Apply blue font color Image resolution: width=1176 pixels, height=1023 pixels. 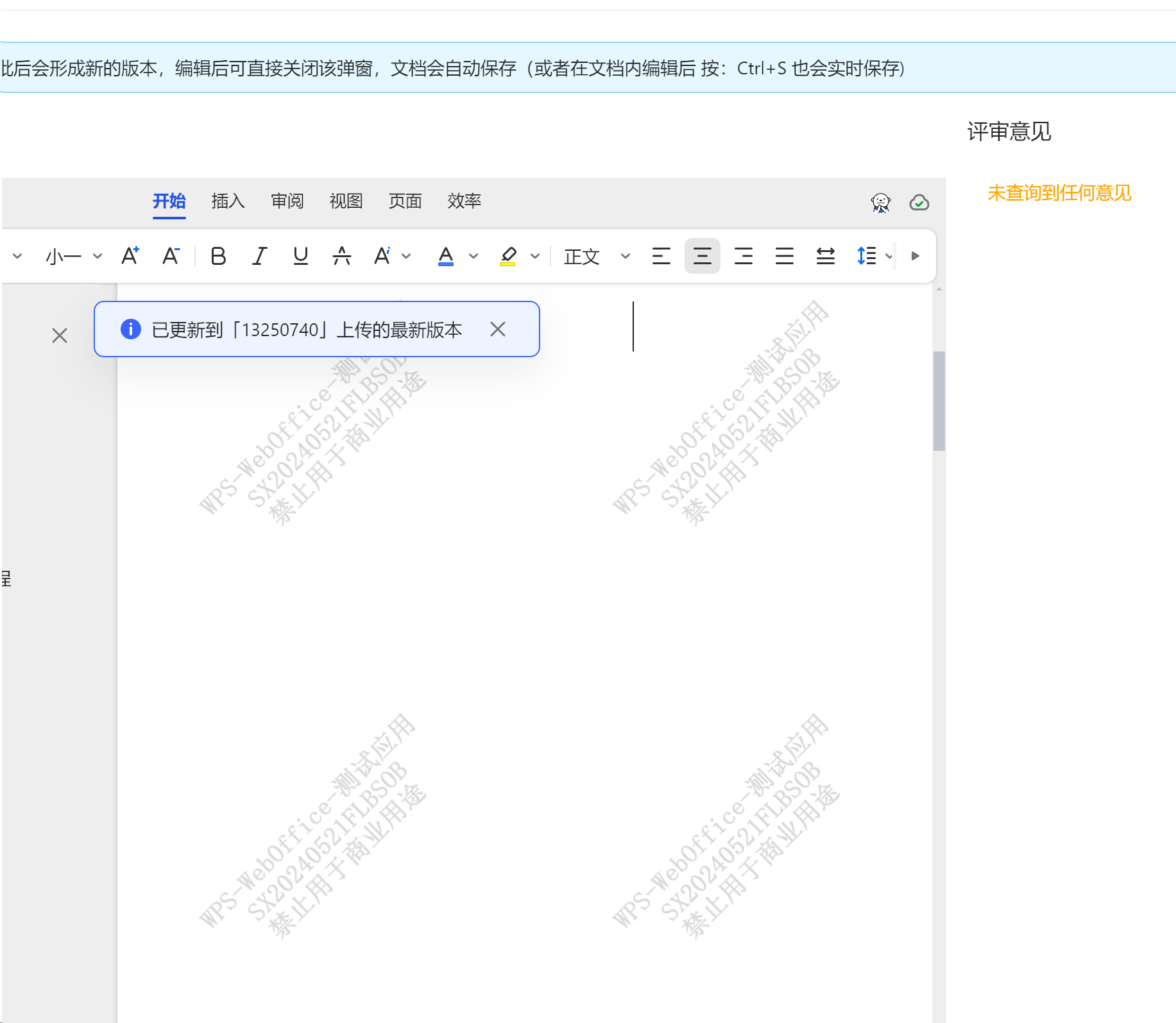(x=446, y=256)
